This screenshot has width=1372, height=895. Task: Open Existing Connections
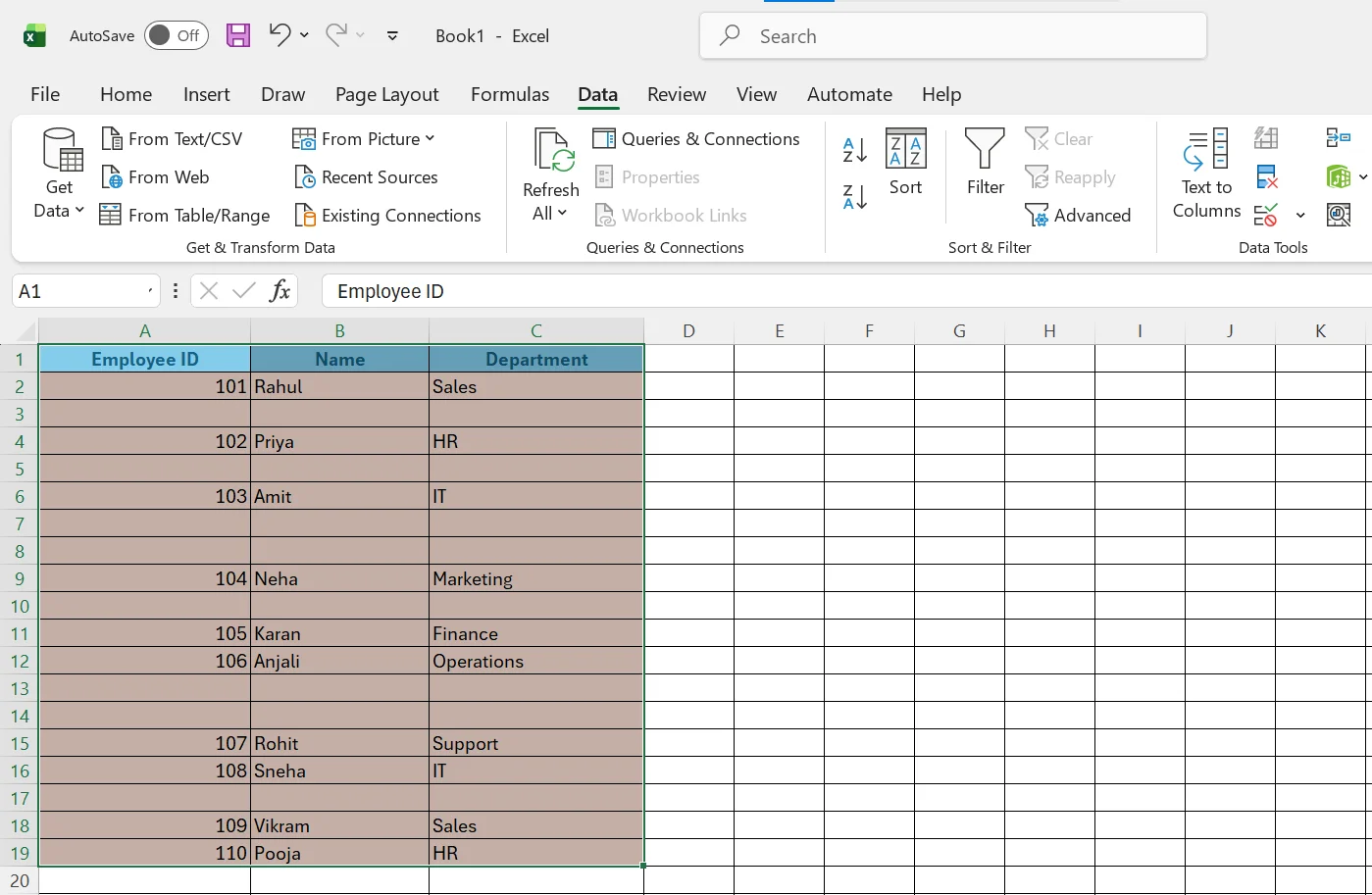pos(387,216)
